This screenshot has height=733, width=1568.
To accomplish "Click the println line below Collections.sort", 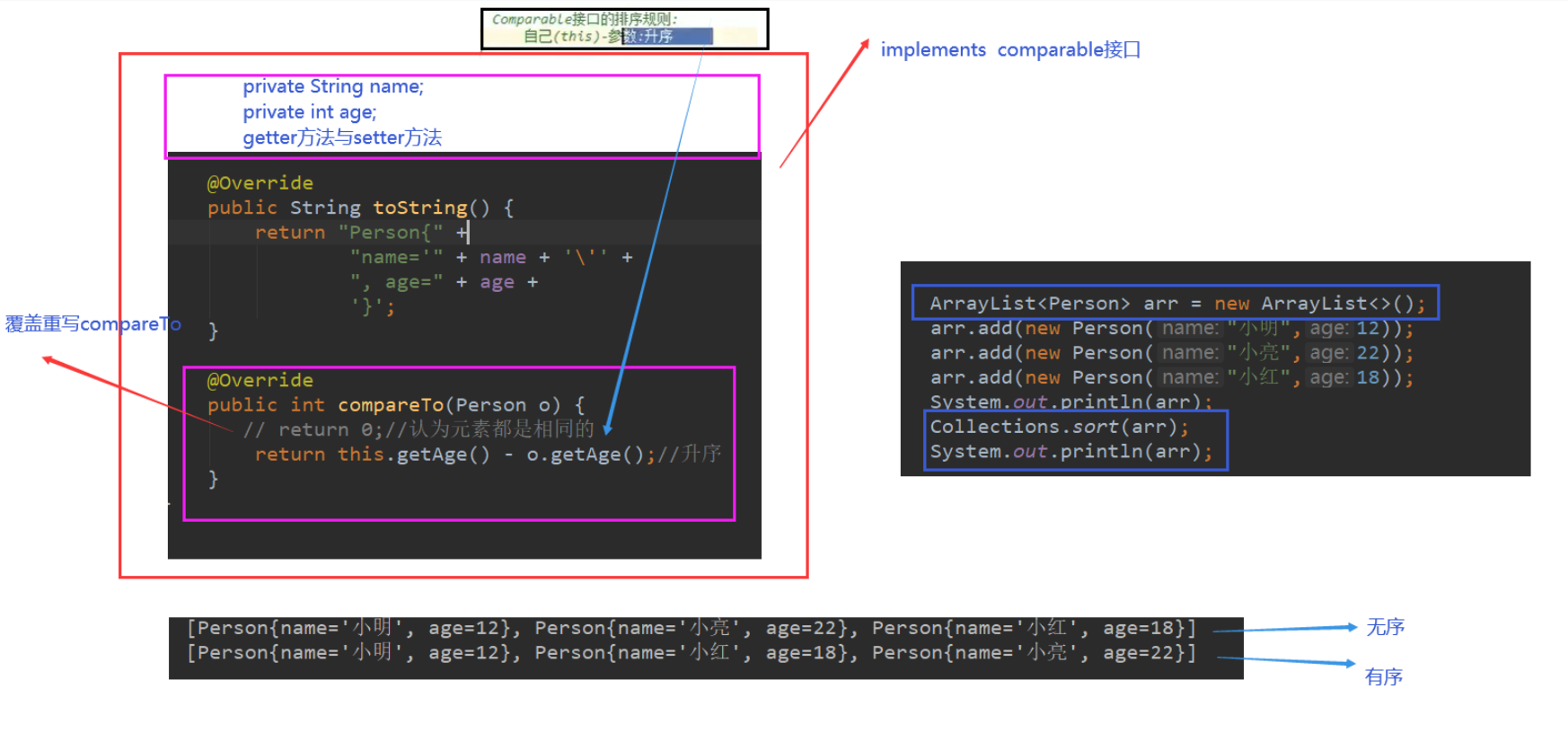I will (x=1071, y=452).
